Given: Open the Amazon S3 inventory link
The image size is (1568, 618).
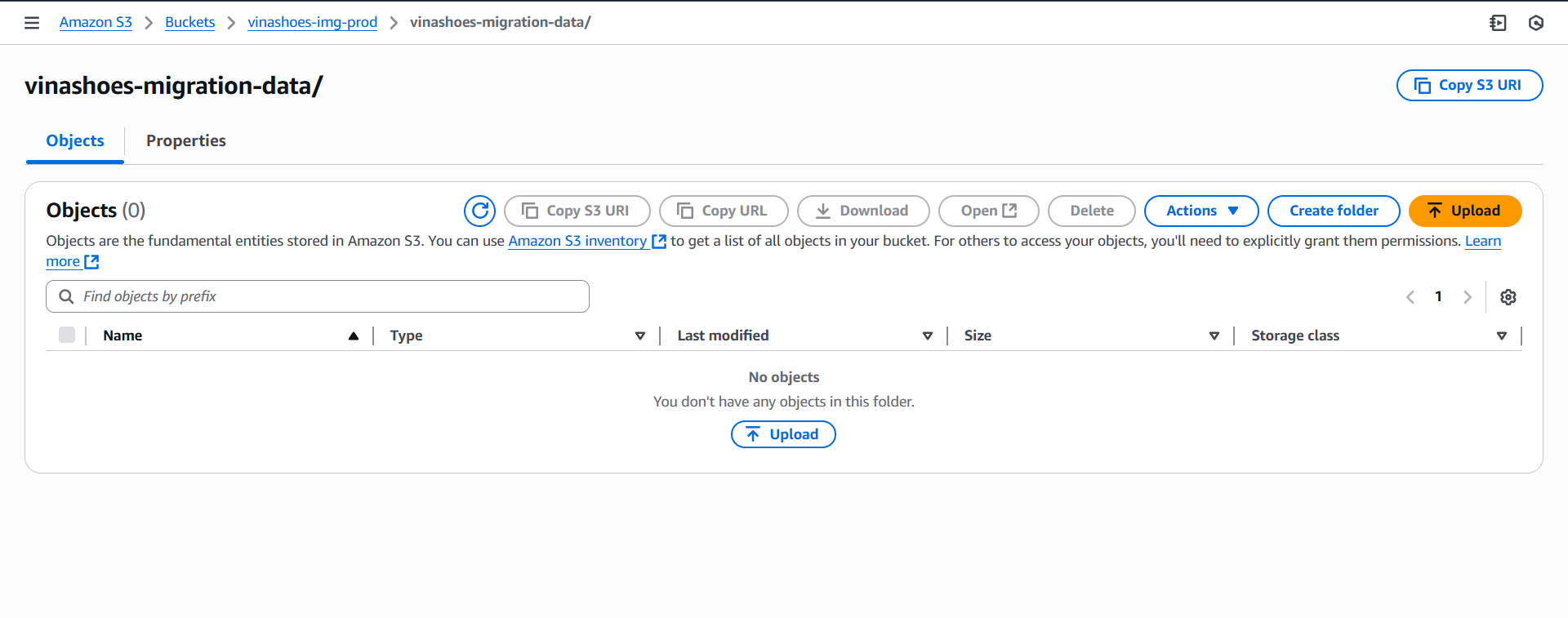Looking at the screenshot, I should [x=577, y=241].
